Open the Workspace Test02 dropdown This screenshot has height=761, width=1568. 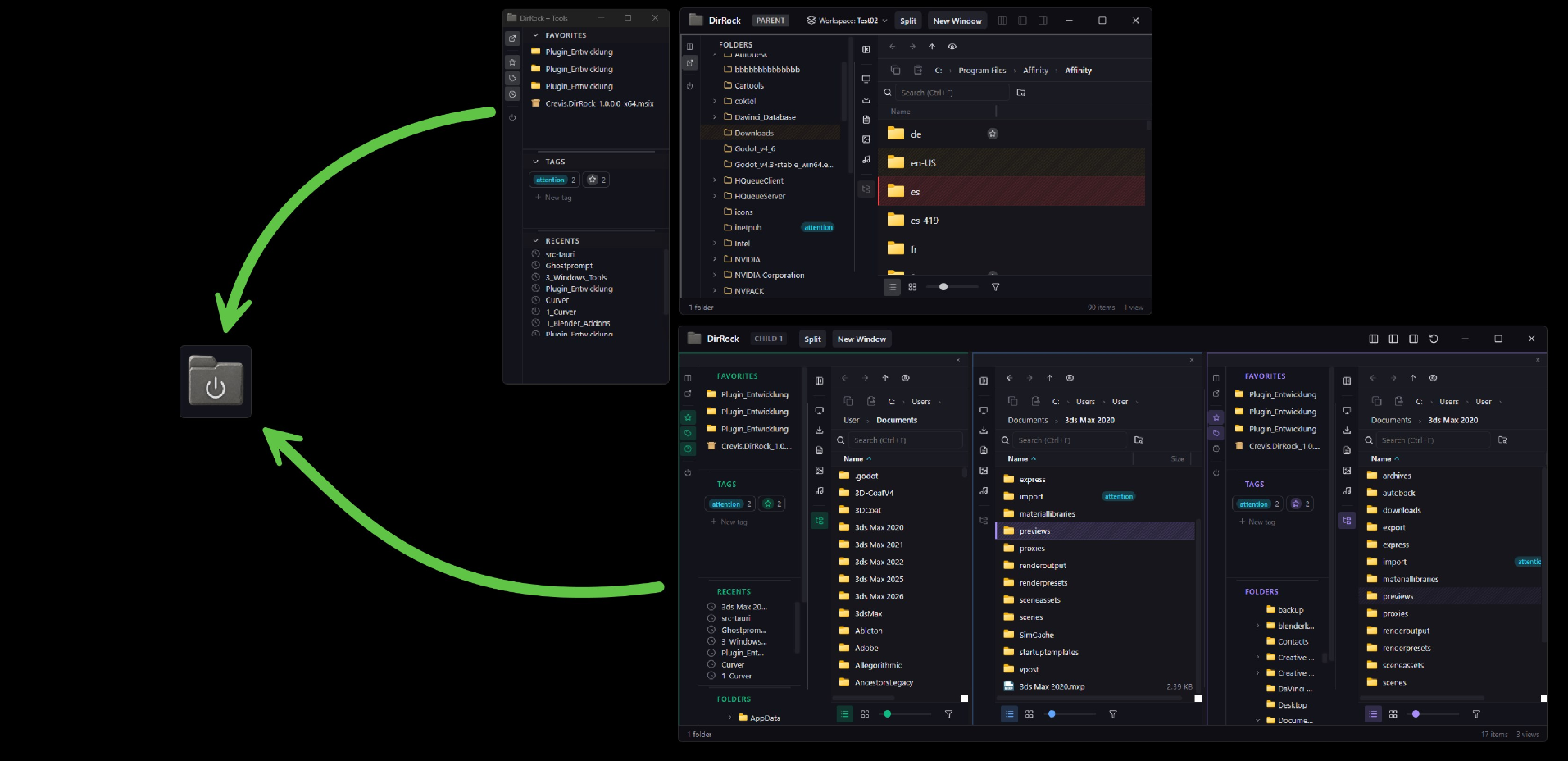pyautogui.click(x=847, y=21)
